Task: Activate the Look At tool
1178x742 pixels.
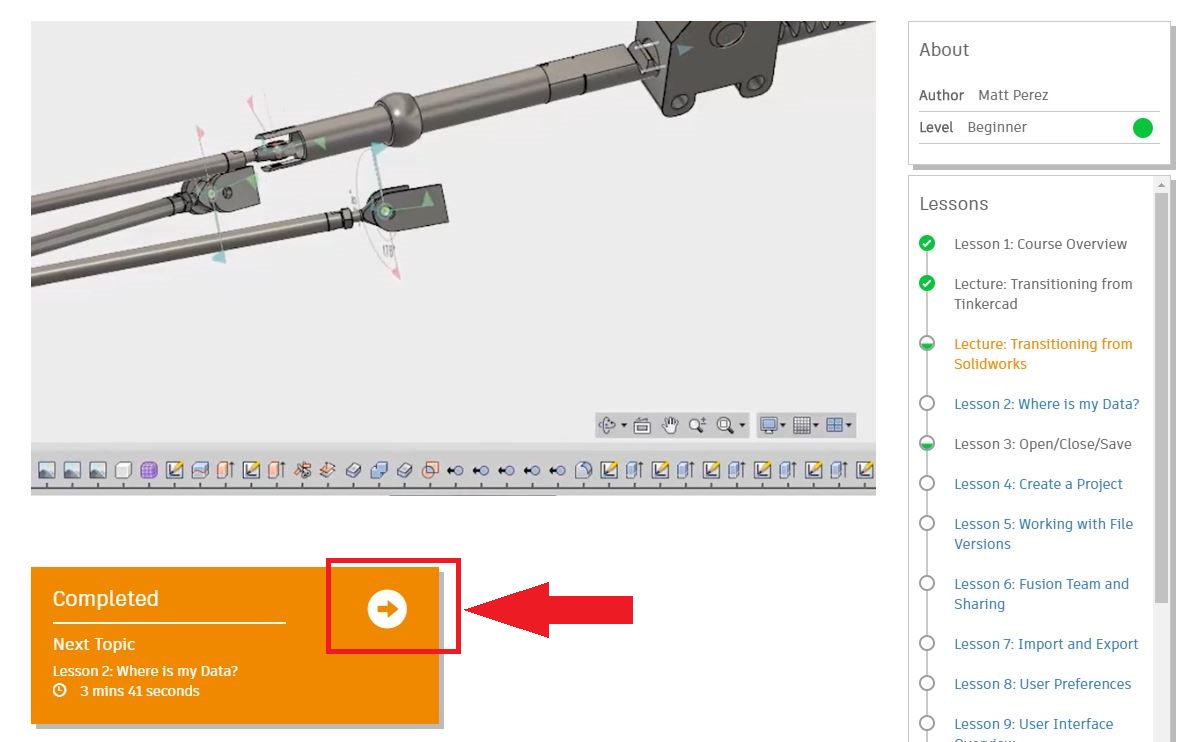Action: point(642,425)
